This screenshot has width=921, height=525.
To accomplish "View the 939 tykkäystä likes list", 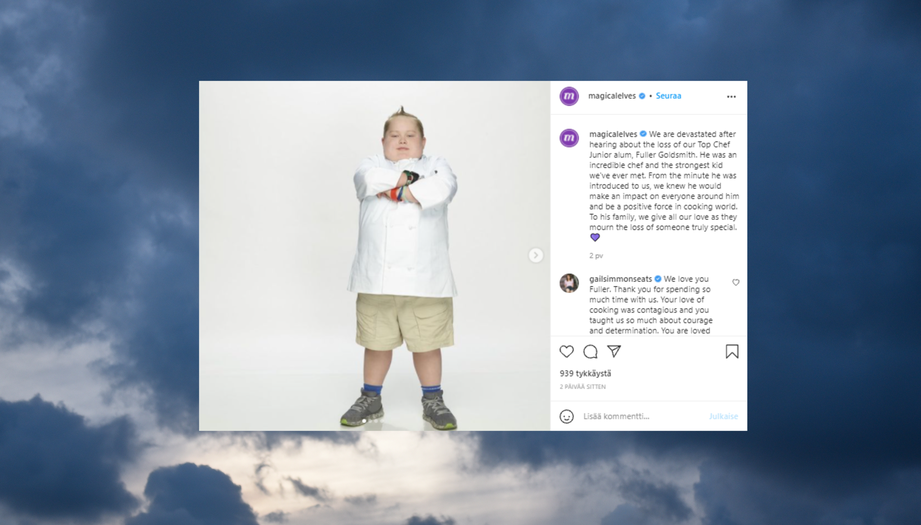I will tap(586, 373).
